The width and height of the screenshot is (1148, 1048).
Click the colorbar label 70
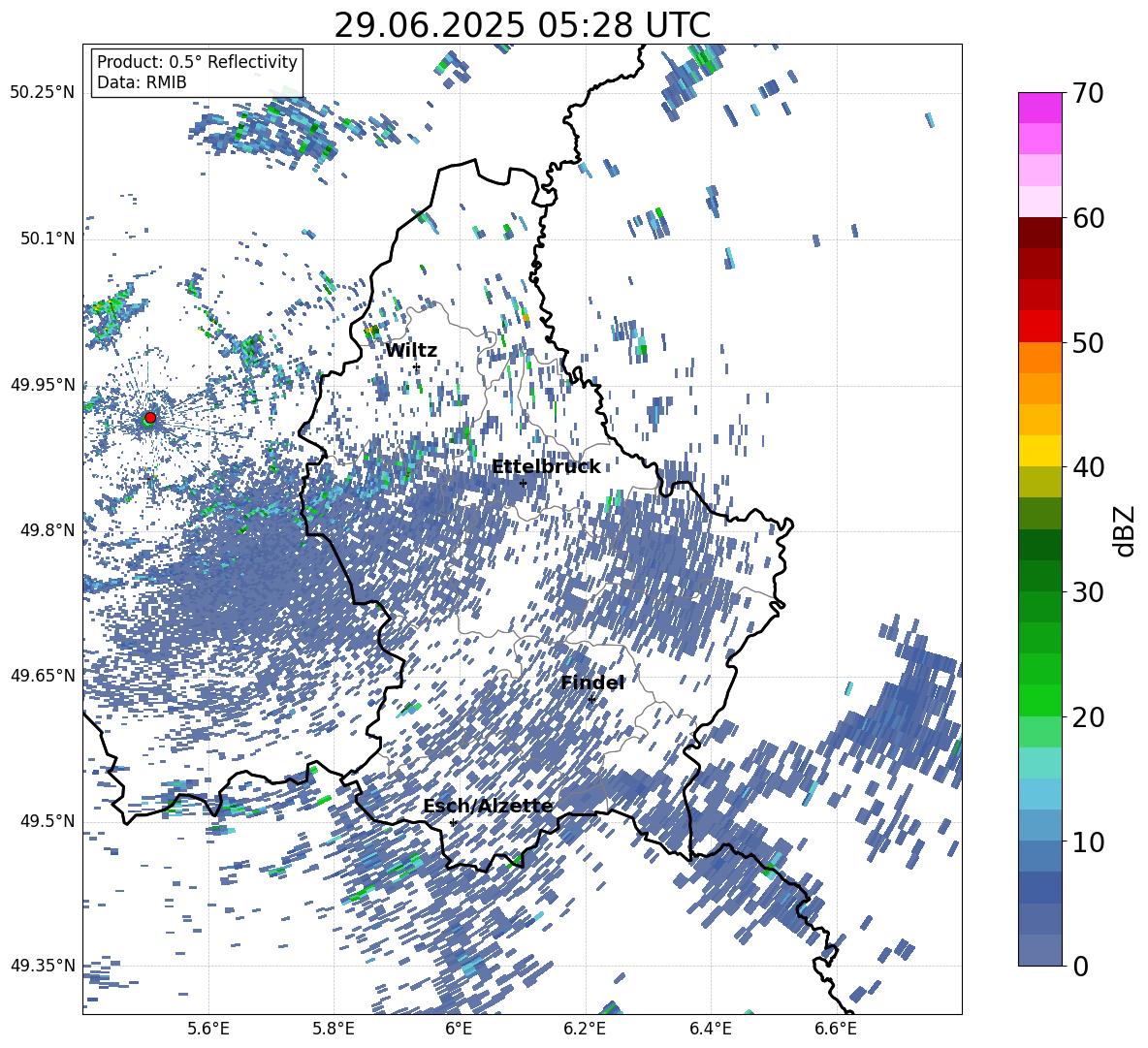click(1088, 93)
